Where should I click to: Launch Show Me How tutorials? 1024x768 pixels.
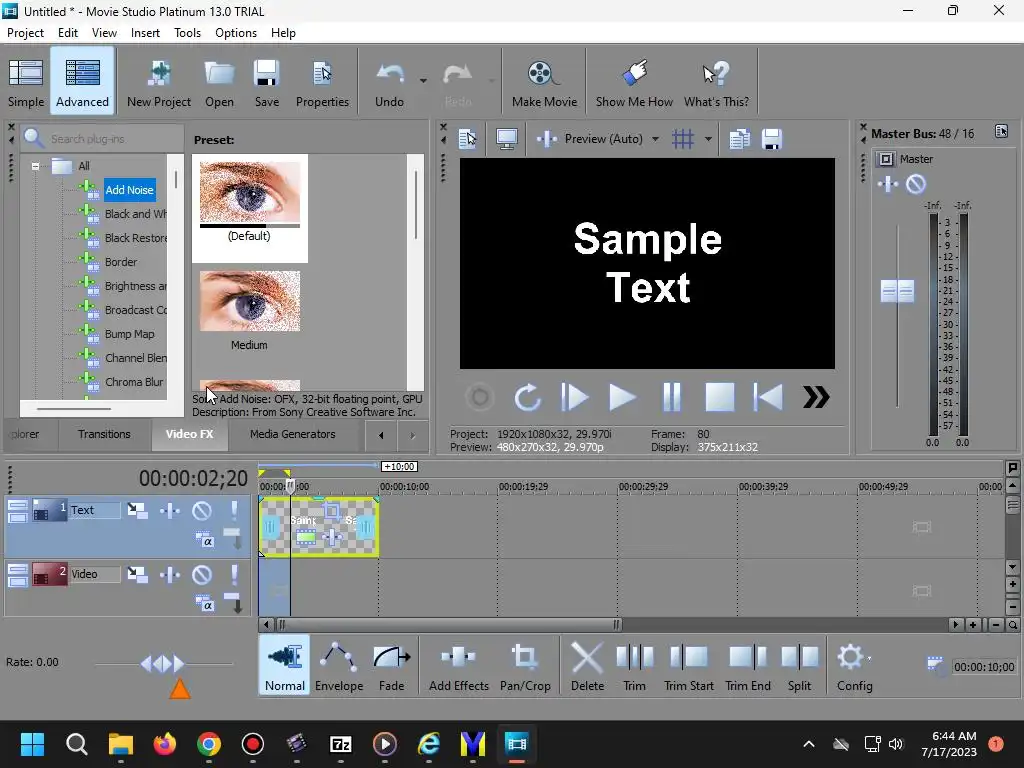(634, 82)
